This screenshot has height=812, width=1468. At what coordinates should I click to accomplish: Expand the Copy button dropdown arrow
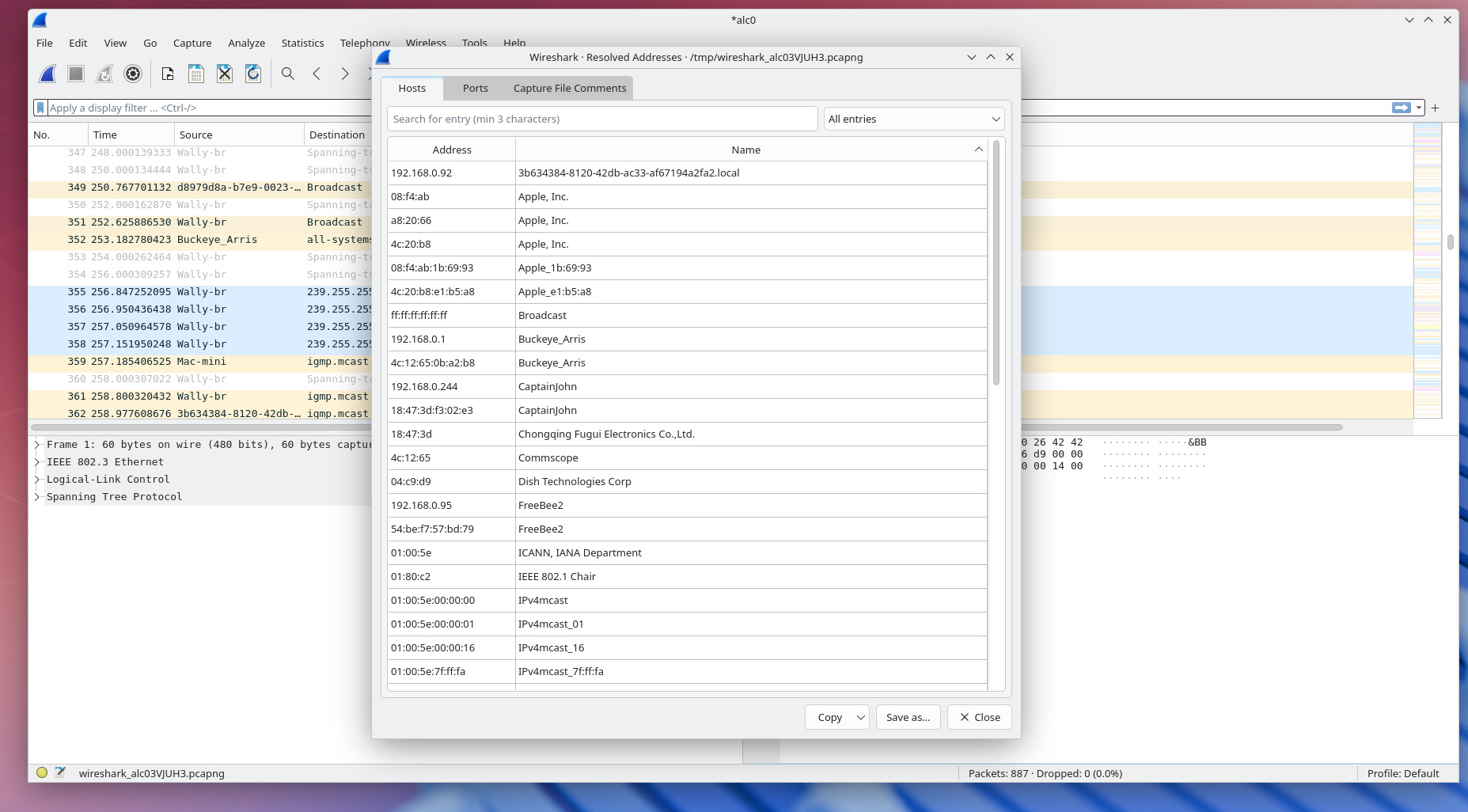[x=860, y=717]
